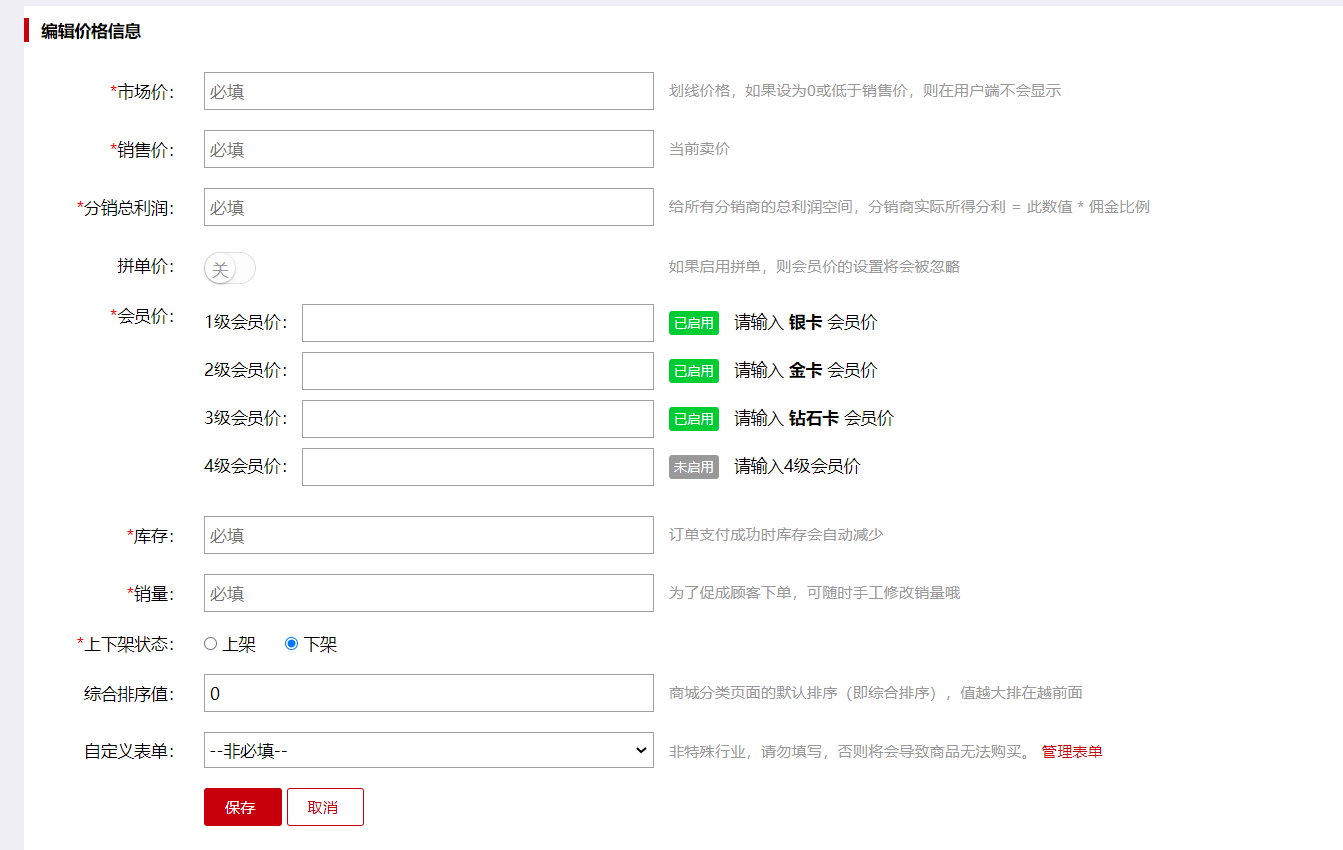Click the 已启用 badge beside 钻石卡
Viewport: 1343px width, 850px height.
click(x=693, y=419)
